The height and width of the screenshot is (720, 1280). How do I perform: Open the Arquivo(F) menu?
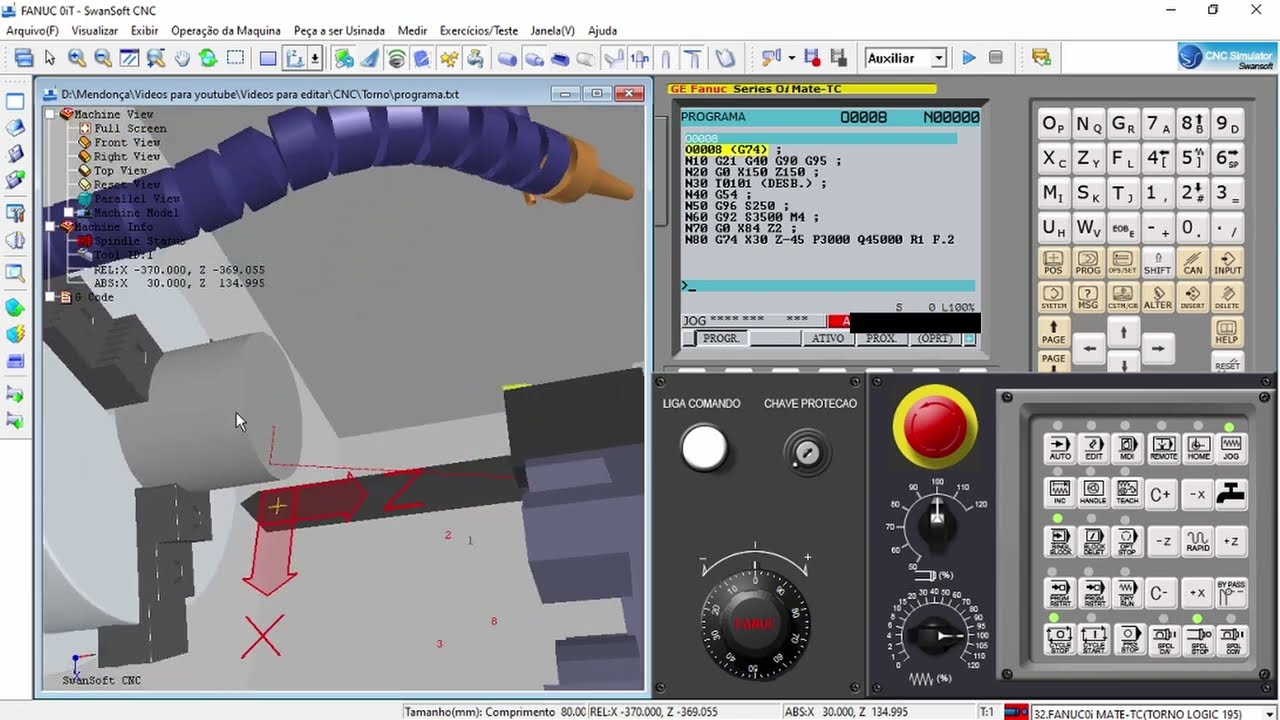[32, 31]
